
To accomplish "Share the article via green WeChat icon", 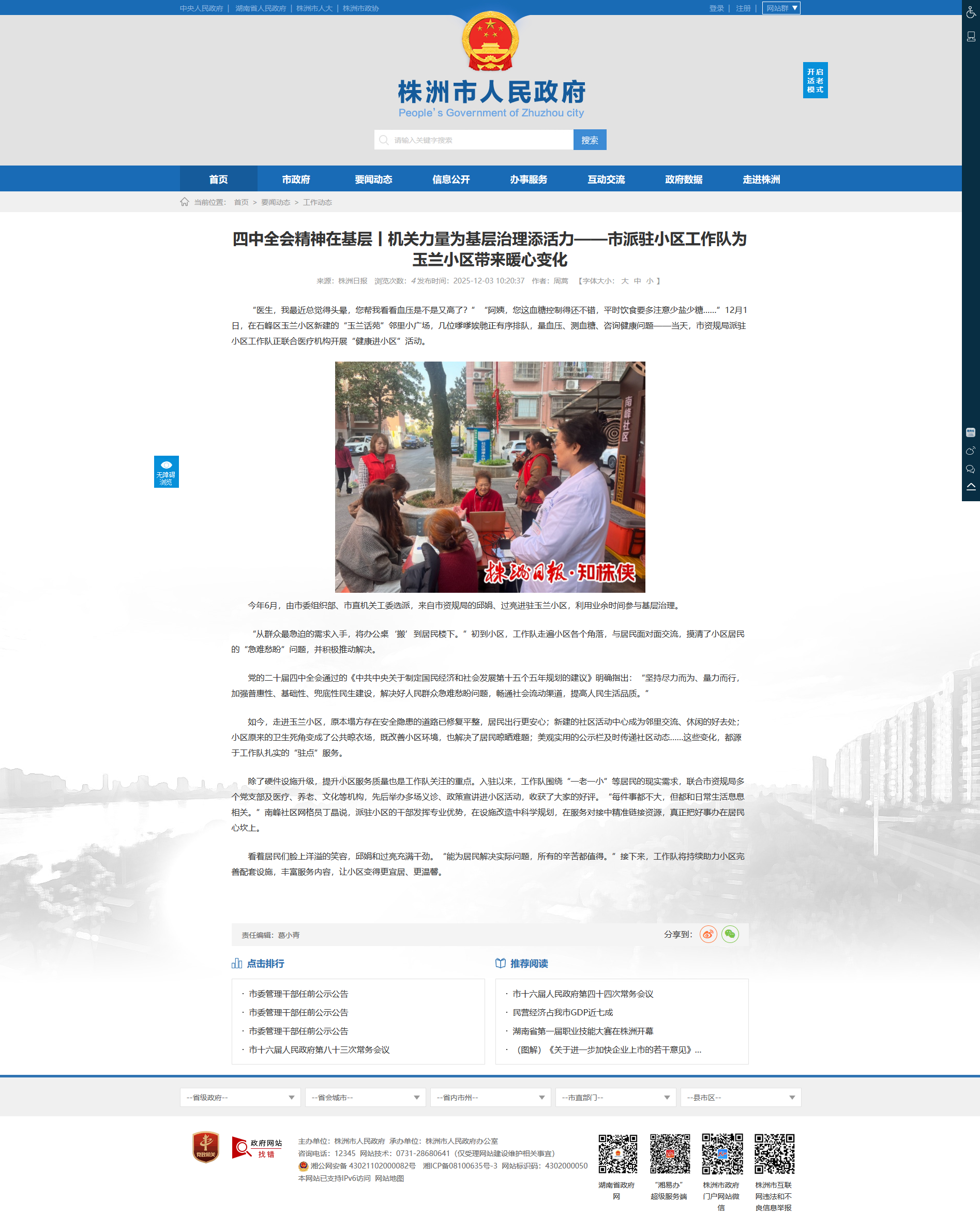I will click(730, 934).
